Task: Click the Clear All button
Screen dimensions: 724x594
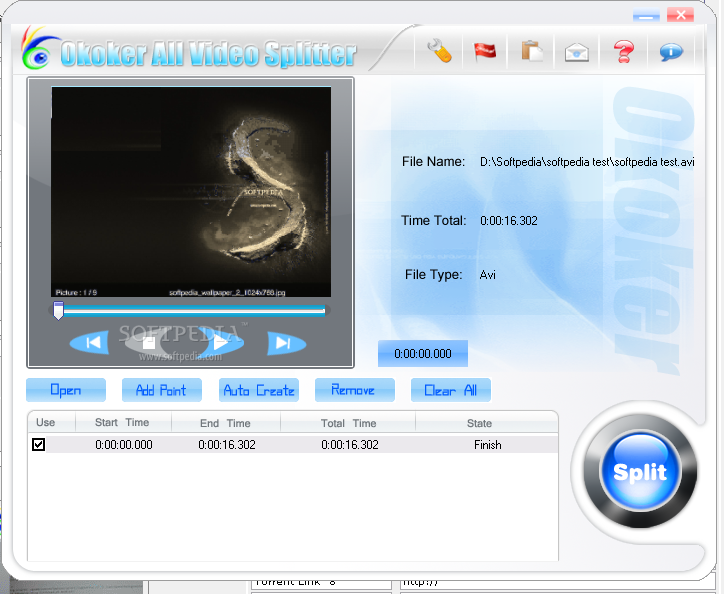Action: pyautogui.click(x=451, y=390)
